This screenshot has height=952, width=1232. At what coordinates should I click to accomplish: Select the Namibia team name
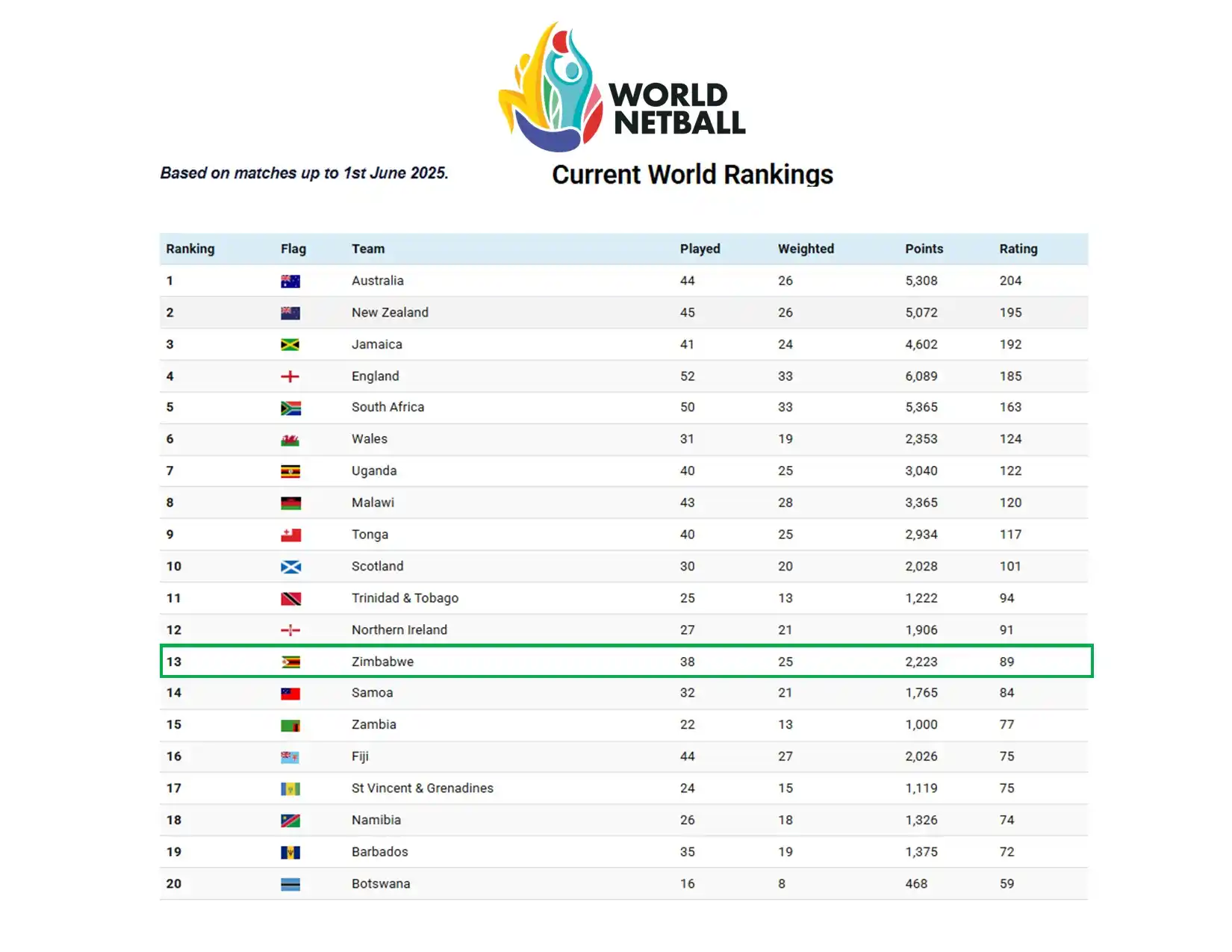click(376, 820)
